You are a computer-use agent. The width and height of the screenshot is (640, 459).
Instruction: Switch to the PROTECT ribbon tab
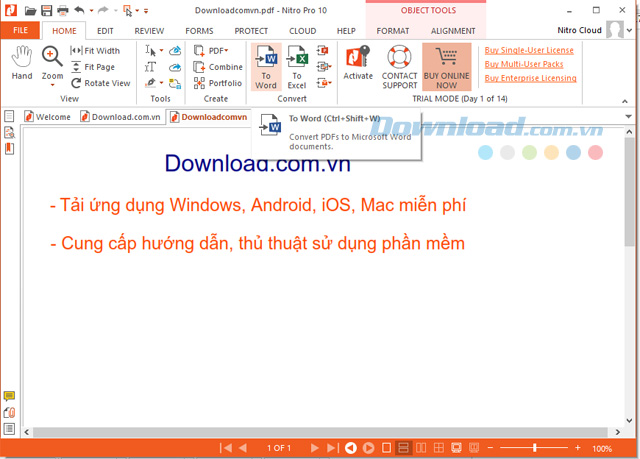(x=251, y=31)
